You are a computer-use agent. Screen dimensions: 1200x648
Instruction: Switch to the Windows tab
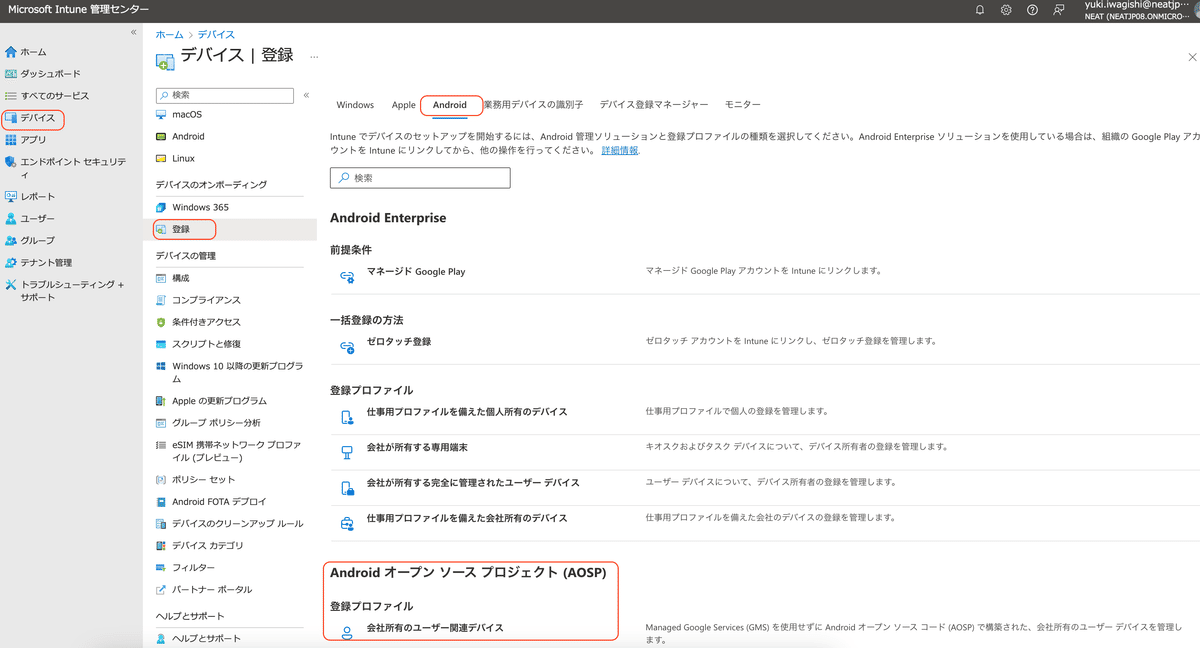pos(355,105)
